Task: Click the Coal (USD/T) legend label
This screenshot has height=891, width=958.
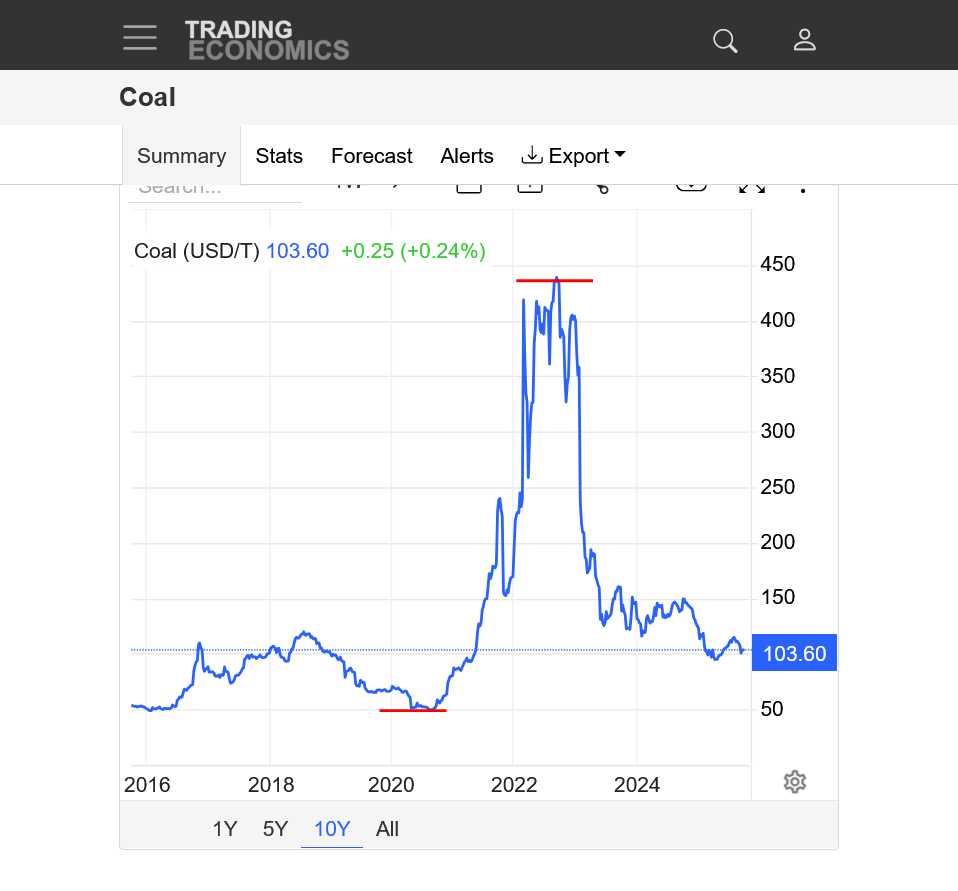Action: point(196,251)
